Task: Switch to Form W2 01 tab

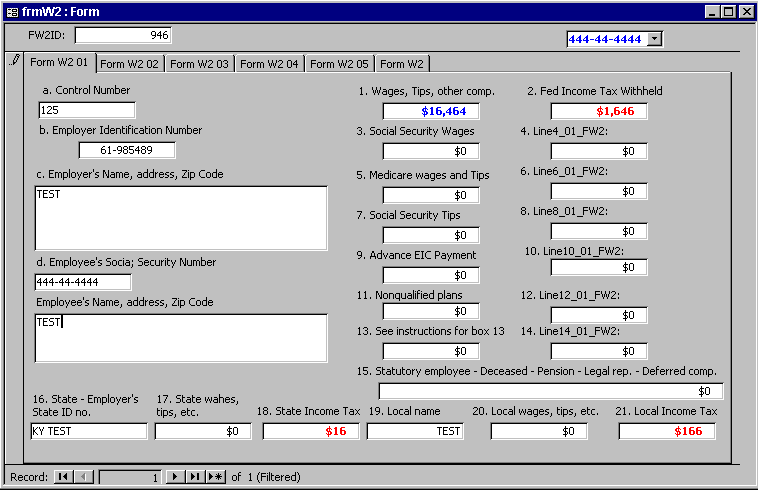Action: [59, 62]
